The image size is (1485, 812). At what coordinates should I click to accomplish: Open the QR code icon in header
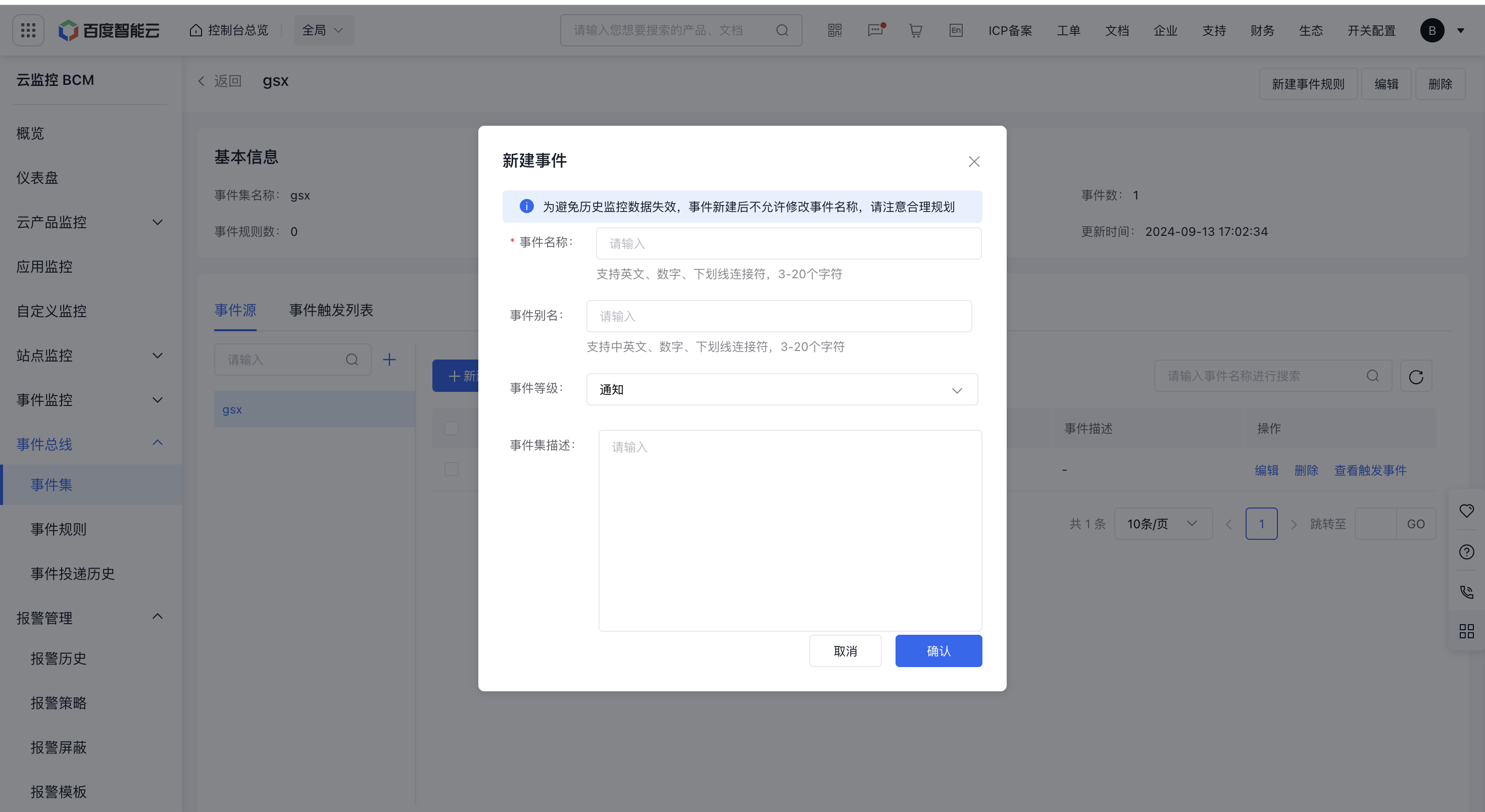coord(835,30)
